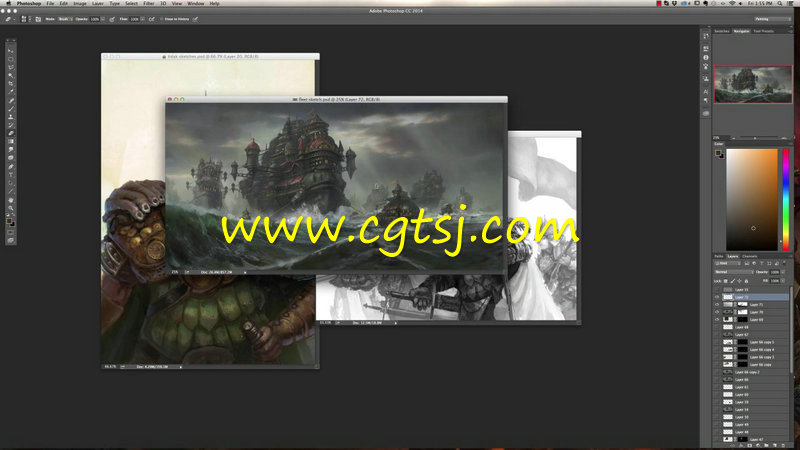Select the Dodge tool
800x450 pixels.
coord(11,158)
